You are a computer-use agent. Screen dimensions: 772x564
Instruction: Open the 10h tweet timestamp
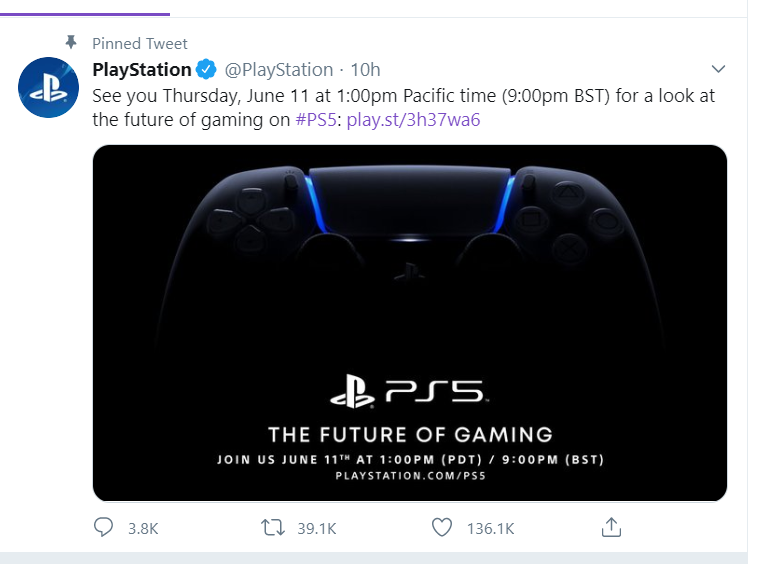(x=366, y=70)
